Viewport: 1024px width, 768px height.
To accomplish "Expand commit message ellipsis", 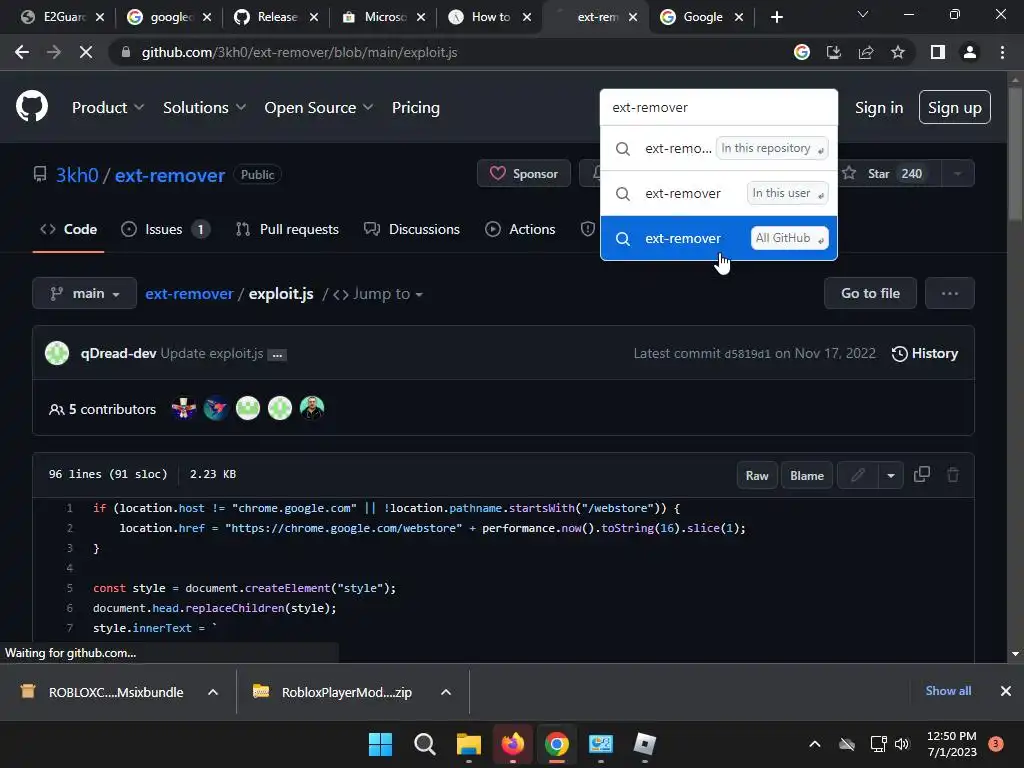I will coord(278,355).
